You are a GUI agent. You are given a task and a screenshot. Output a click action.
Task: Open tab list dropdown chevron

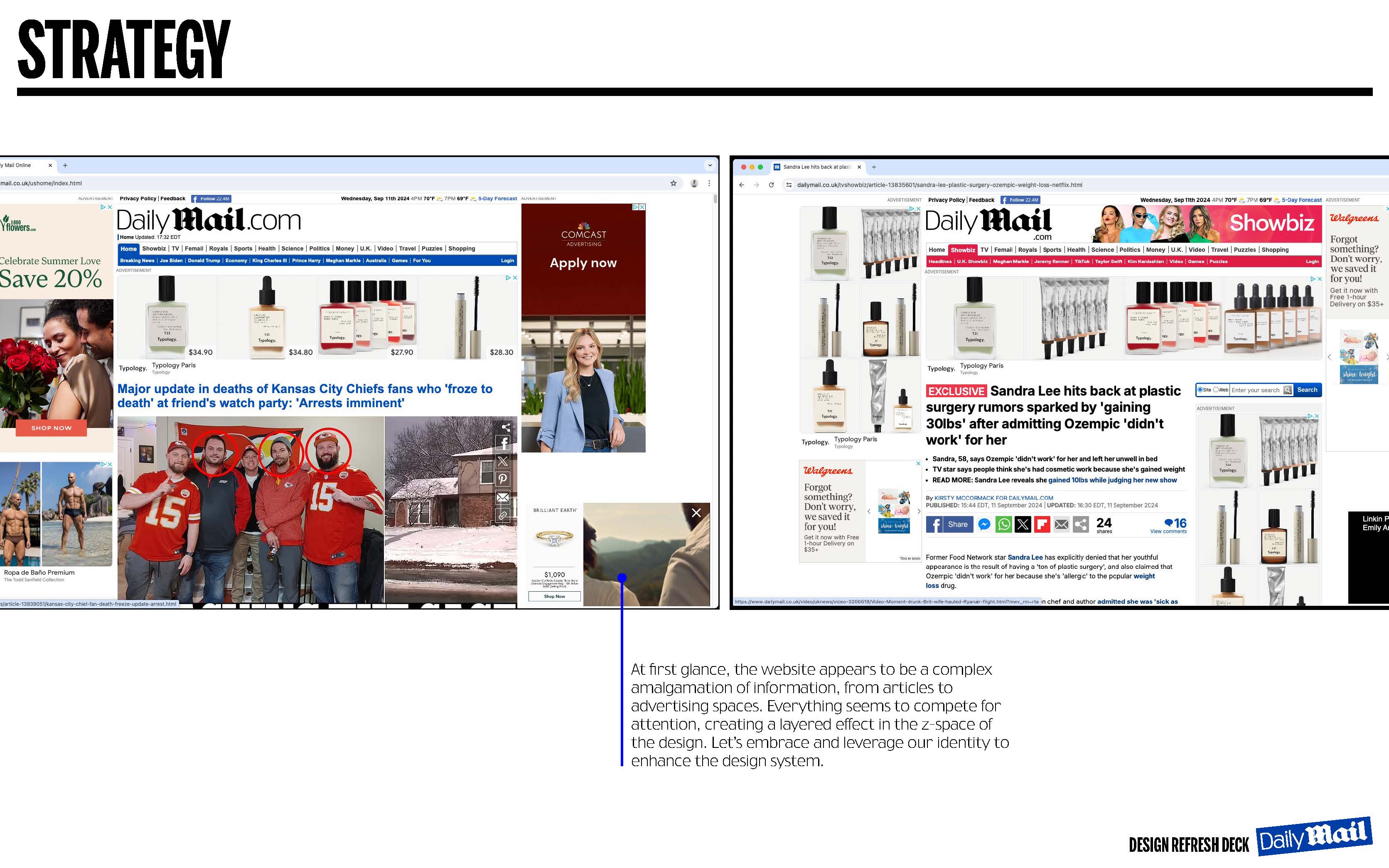coord(710,165)
